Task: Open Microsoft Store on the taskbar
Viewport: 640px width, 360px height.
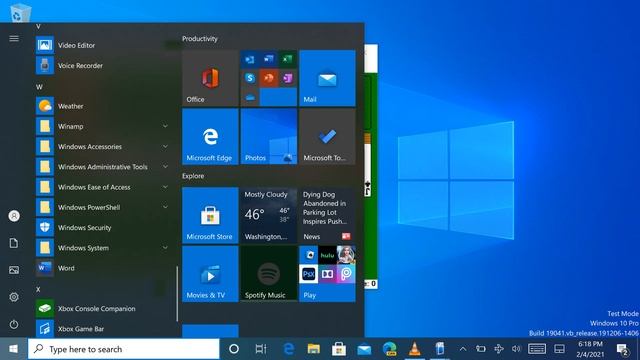Action: coord(339,349)
